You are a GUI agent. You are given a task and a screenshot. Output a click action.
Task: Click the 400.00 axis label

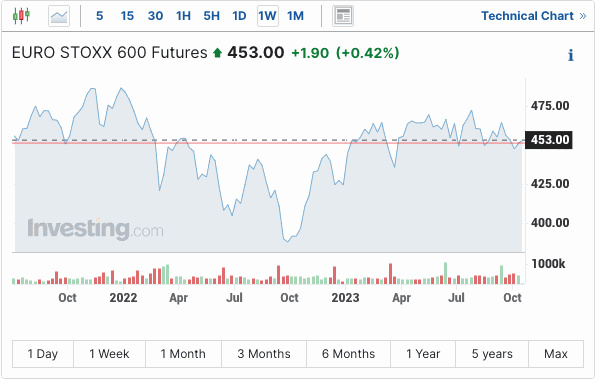click(x=550, y=223)
